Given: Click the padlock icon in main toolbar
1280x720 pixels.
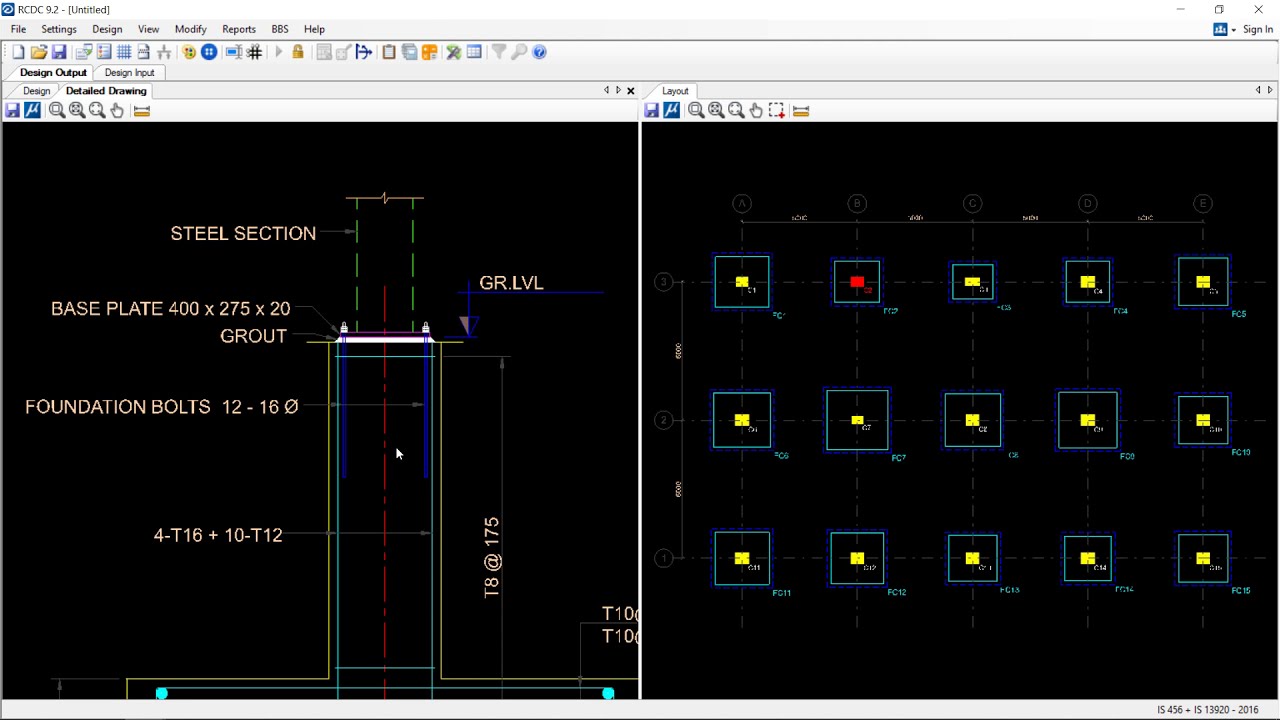Looking at the screenshot, I should (x=298, y=52).
